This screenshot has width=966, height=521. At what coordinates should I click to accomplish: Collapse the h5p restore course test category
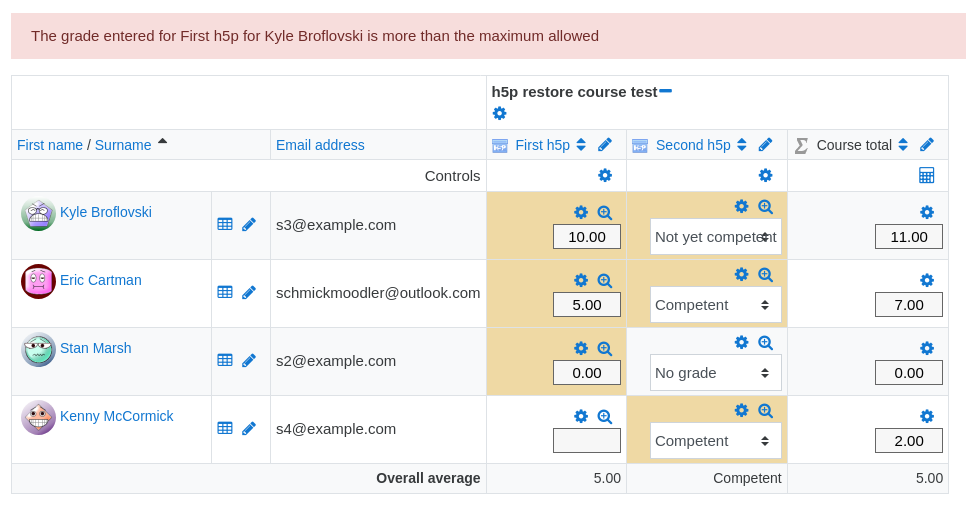665,91
